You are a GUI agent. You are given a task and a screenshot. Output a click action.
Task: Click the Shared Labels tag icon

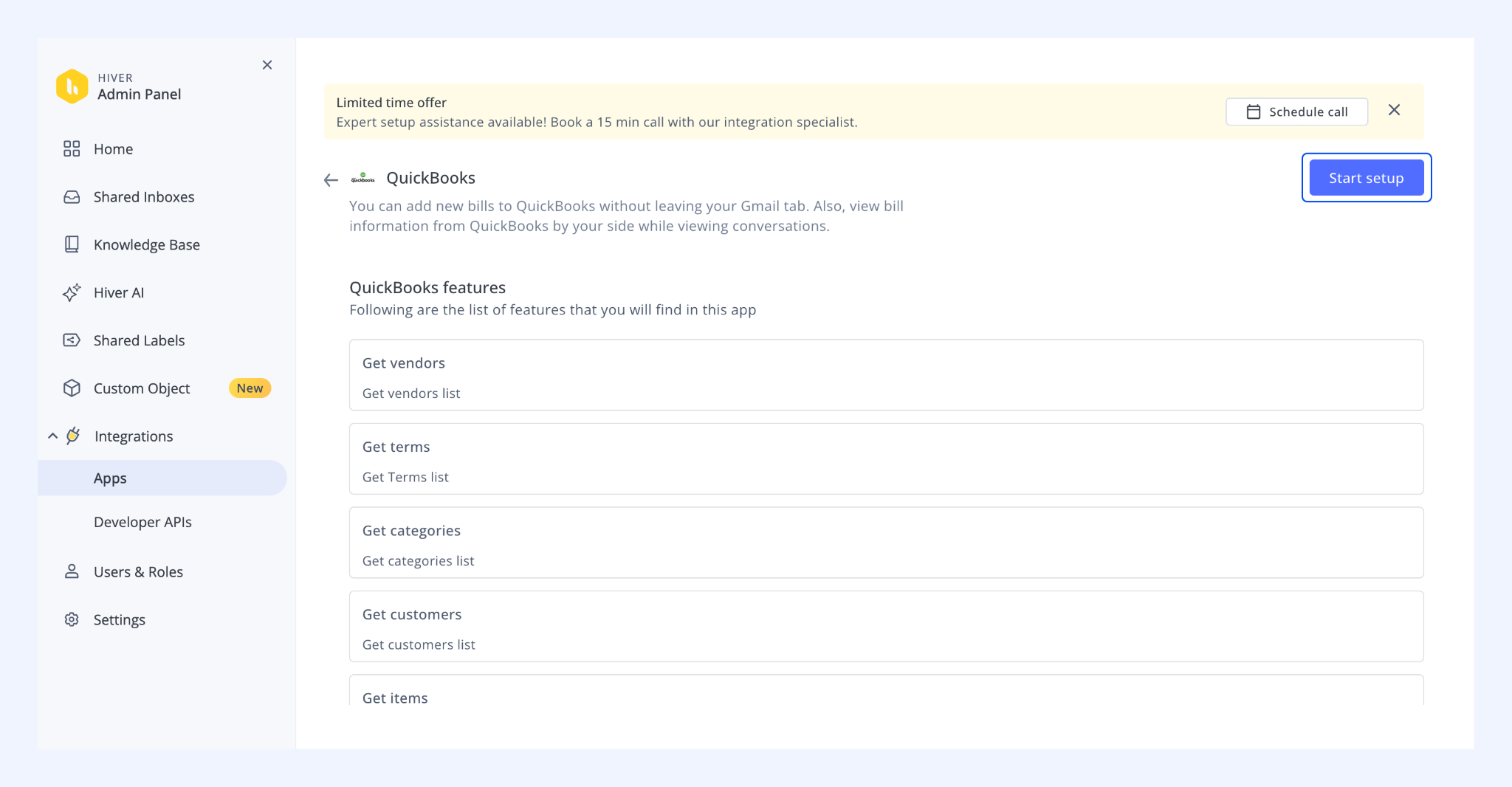72,340
